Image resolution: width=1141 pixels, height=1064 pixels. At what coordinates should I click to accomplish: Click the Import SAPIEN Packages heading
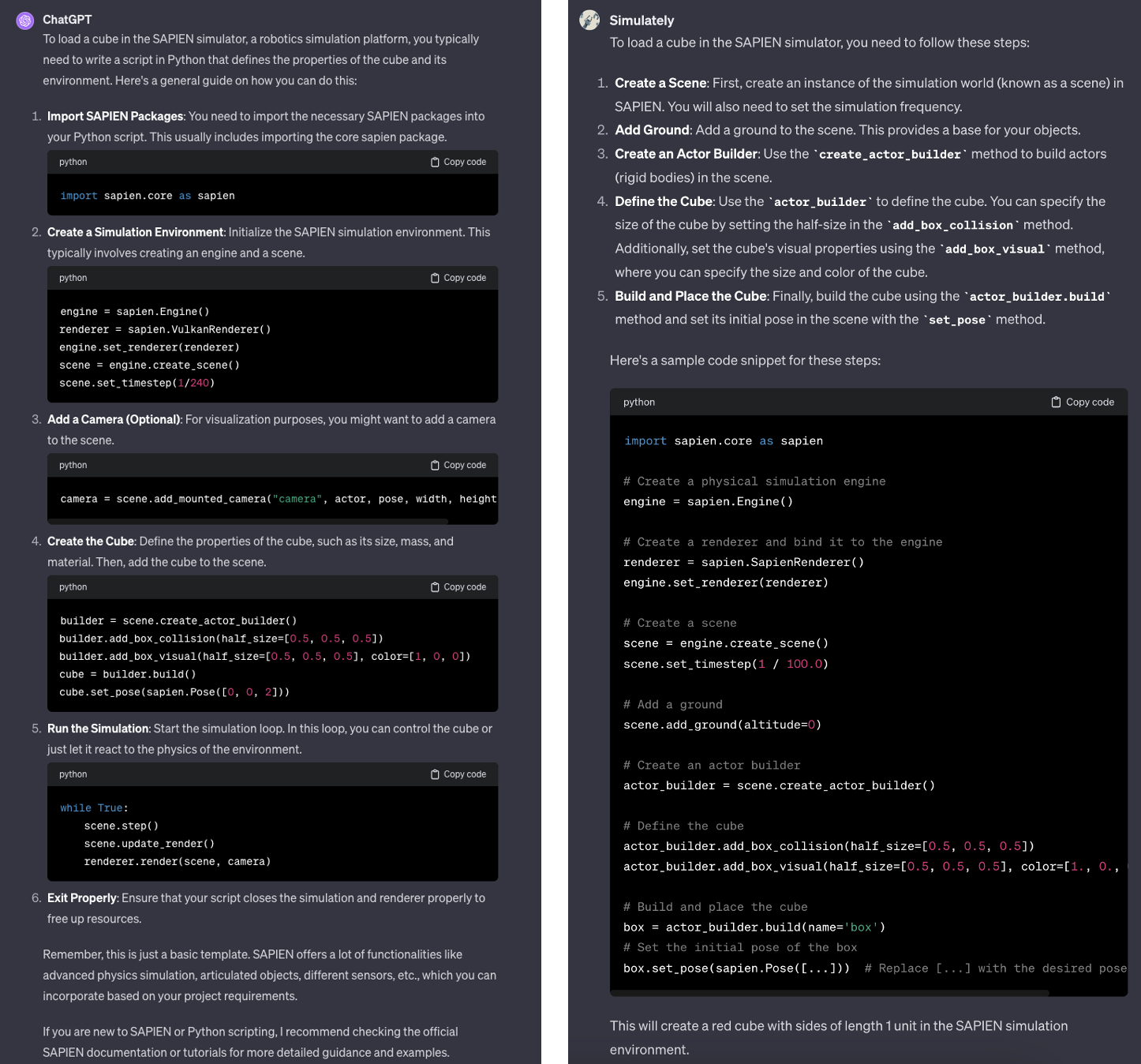115,116
